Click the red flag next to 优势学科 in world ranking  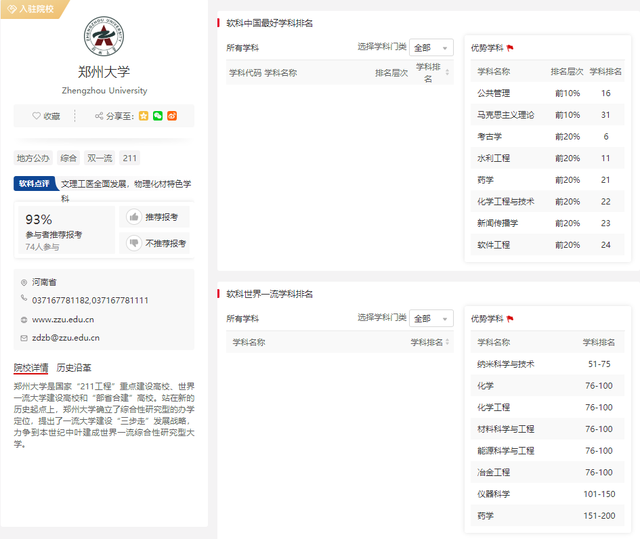coord(510,319)
